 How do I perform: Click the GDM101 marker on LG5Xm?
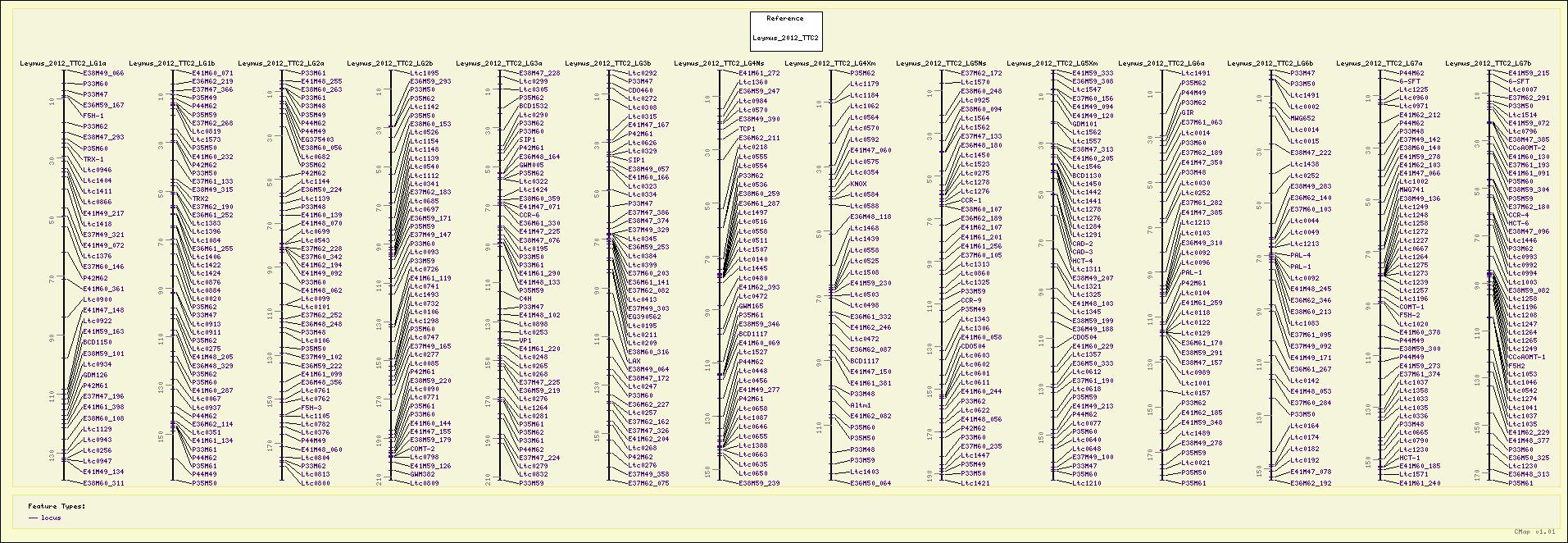pos(1085,124)
